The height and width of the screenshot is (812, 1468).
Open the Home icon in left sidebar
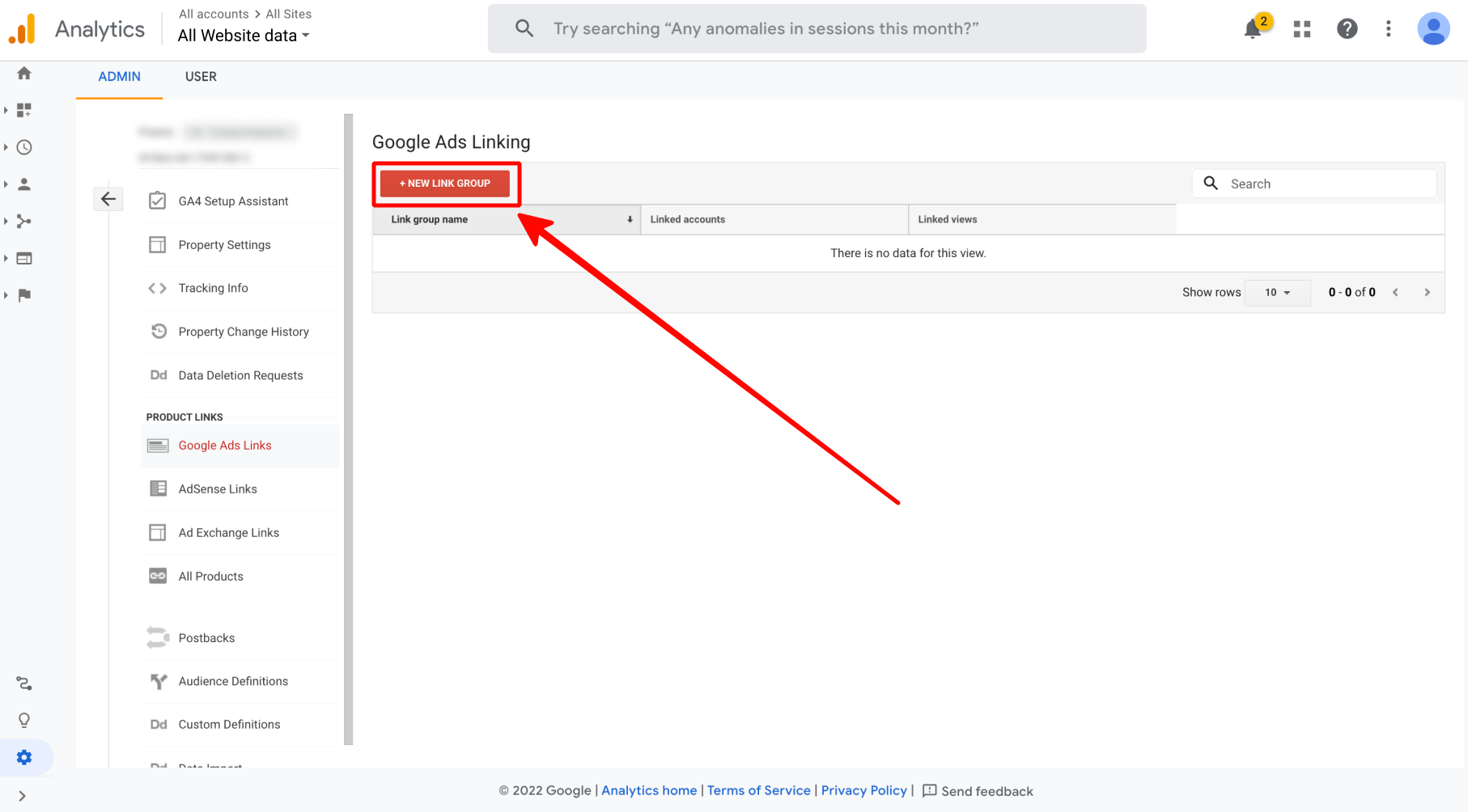tap(24, 74)
